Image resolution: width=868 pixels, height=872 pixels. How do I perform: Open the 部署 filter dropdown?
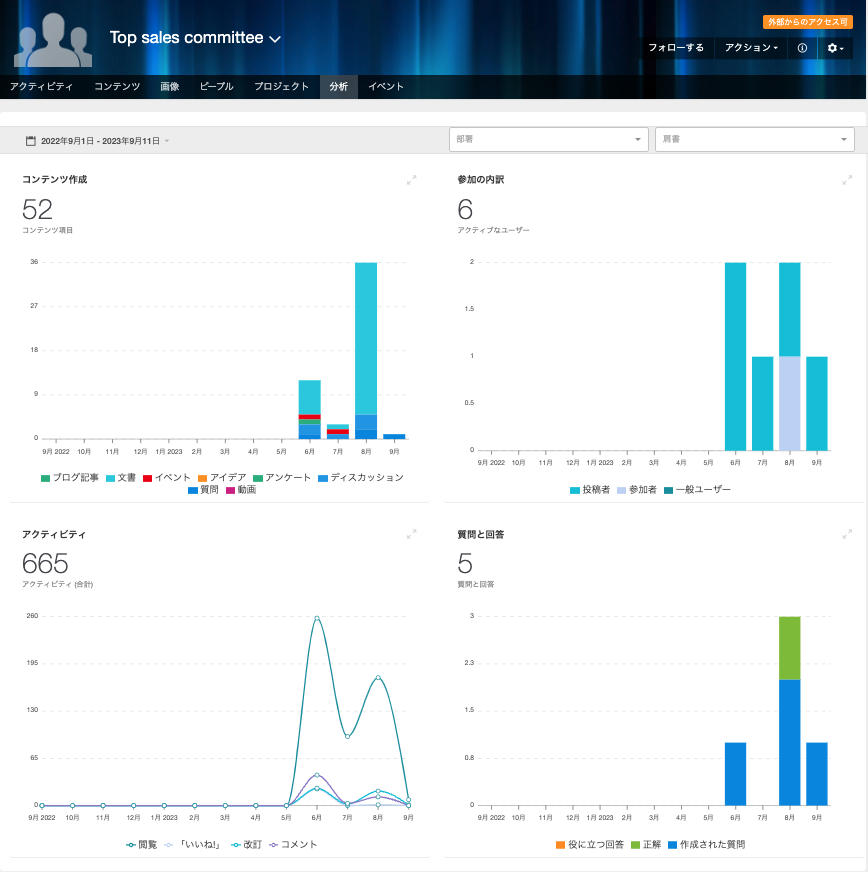(549, 140)
